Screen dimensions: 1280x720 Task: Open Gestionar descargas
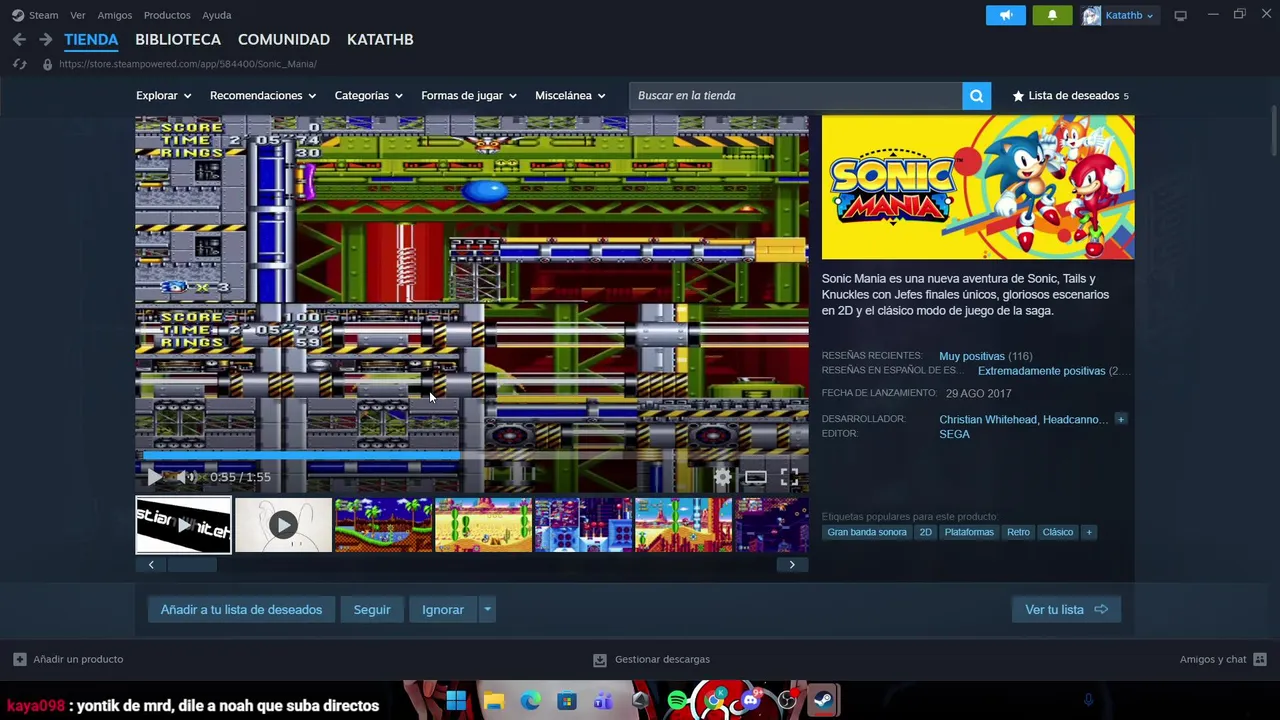coord(651,660)
